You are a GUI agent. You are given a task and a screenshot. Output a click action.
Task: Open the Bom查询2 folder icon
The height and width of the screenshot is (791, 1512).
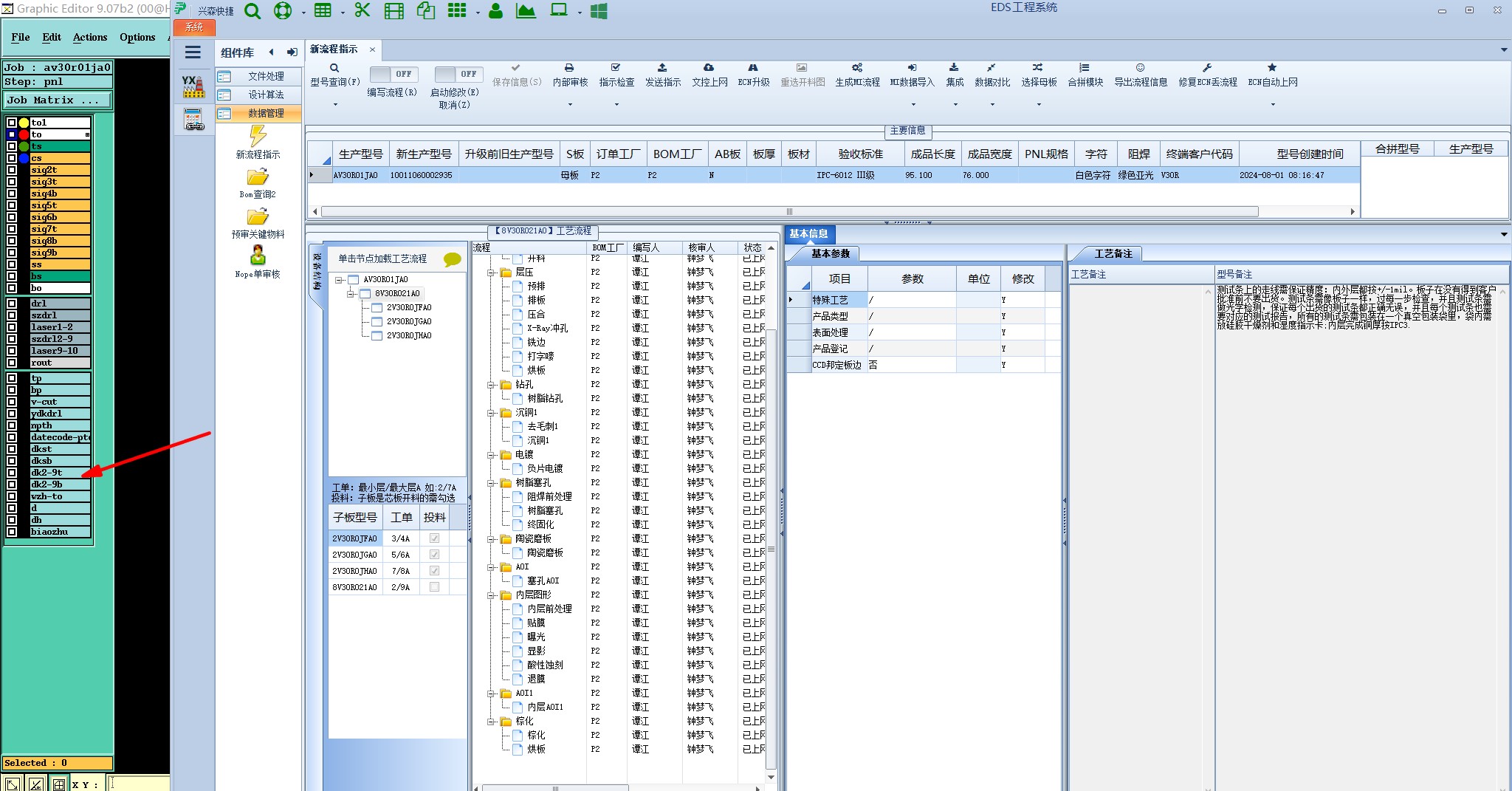pos(258,177)
